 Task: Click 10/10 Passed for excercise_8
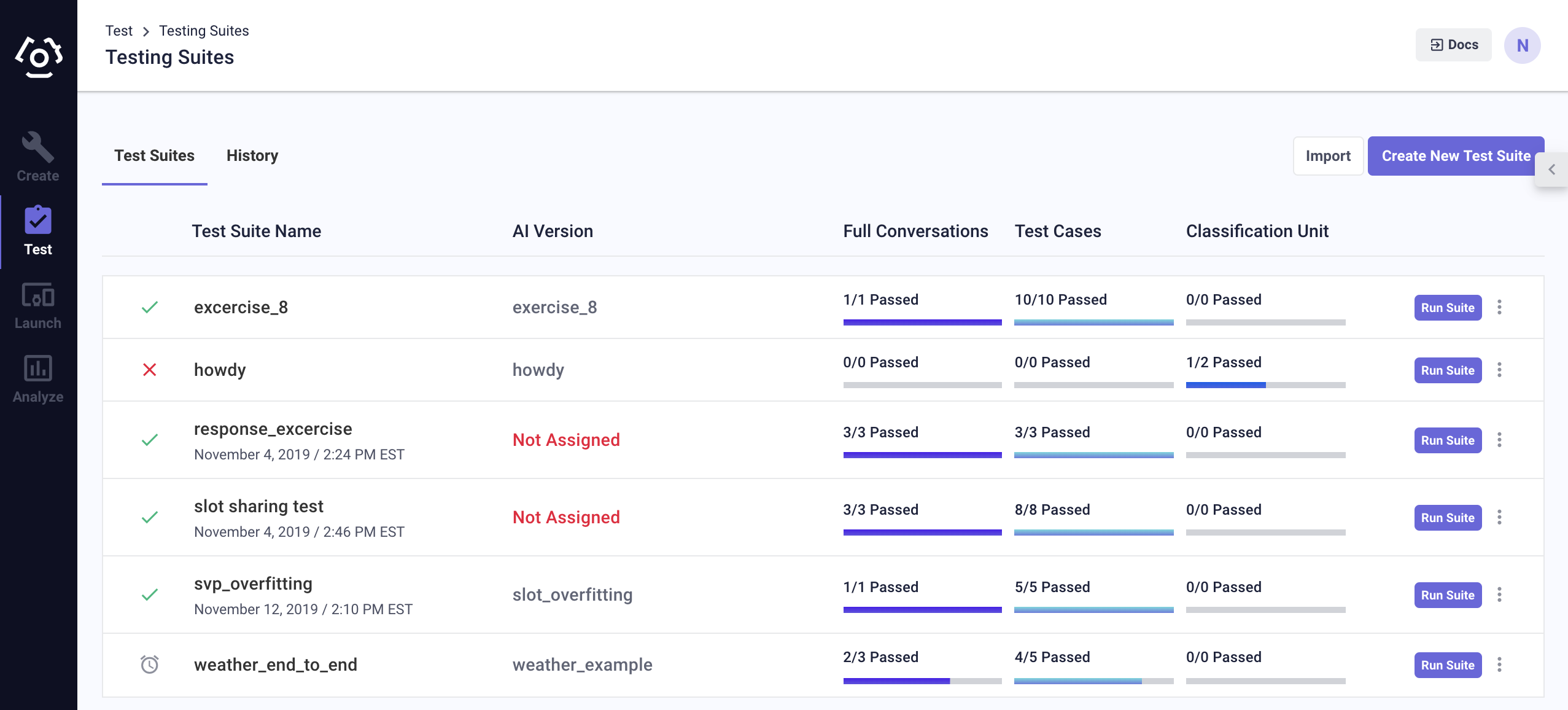1060,300
